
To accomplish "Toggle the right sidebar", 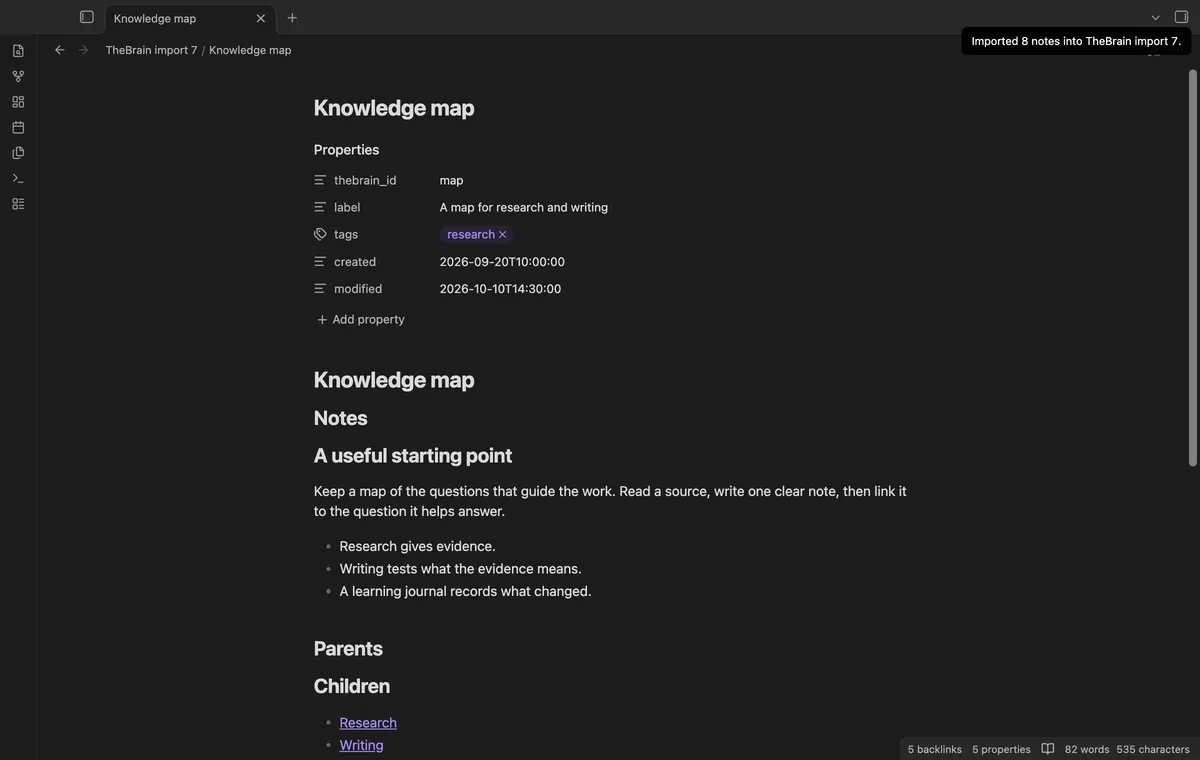I will click(1181, 17).
